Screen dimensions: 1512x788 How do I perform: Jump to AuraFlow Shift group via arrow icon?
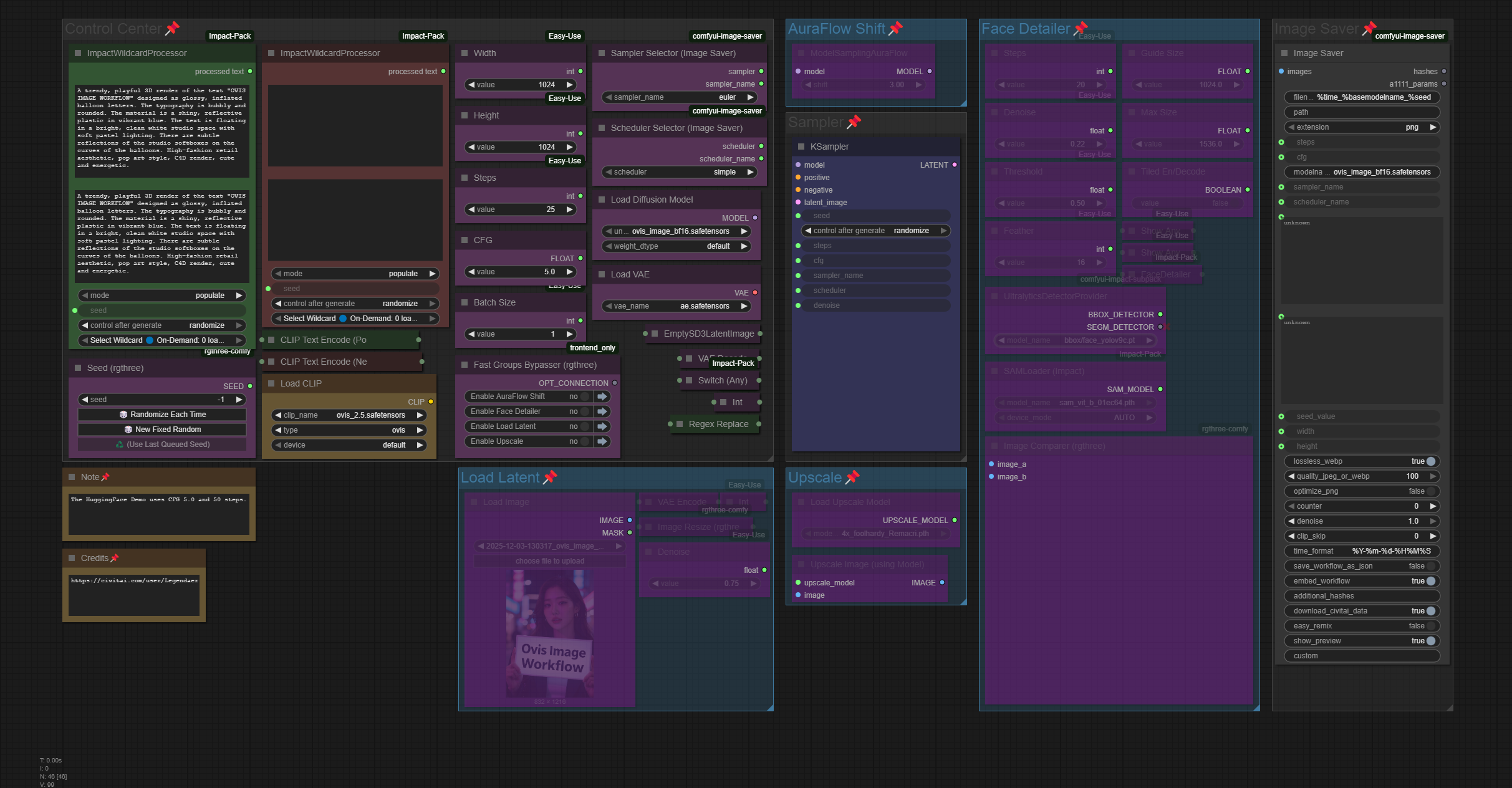[x=602, y=396]
